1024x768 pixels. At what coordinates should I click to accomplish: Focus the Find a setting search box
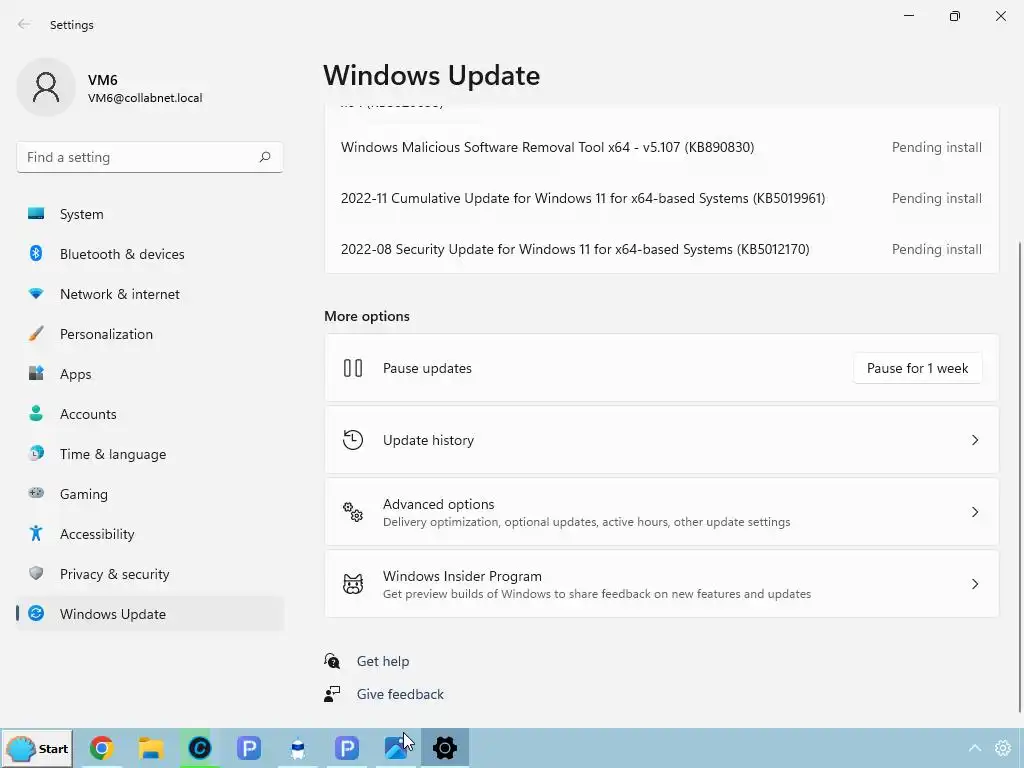pyautogui.click(x=150, y=157)
